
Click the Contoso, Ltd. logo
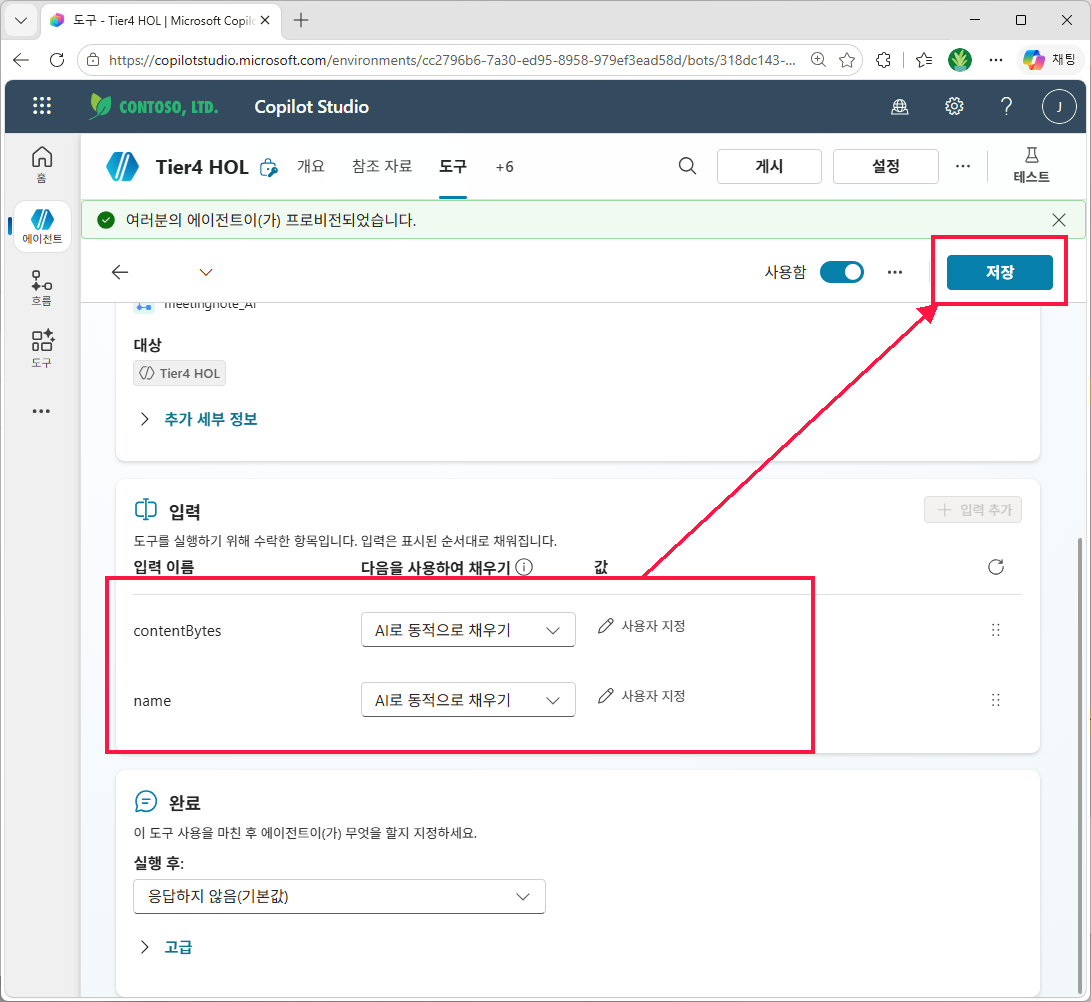[x=153, y=106]
